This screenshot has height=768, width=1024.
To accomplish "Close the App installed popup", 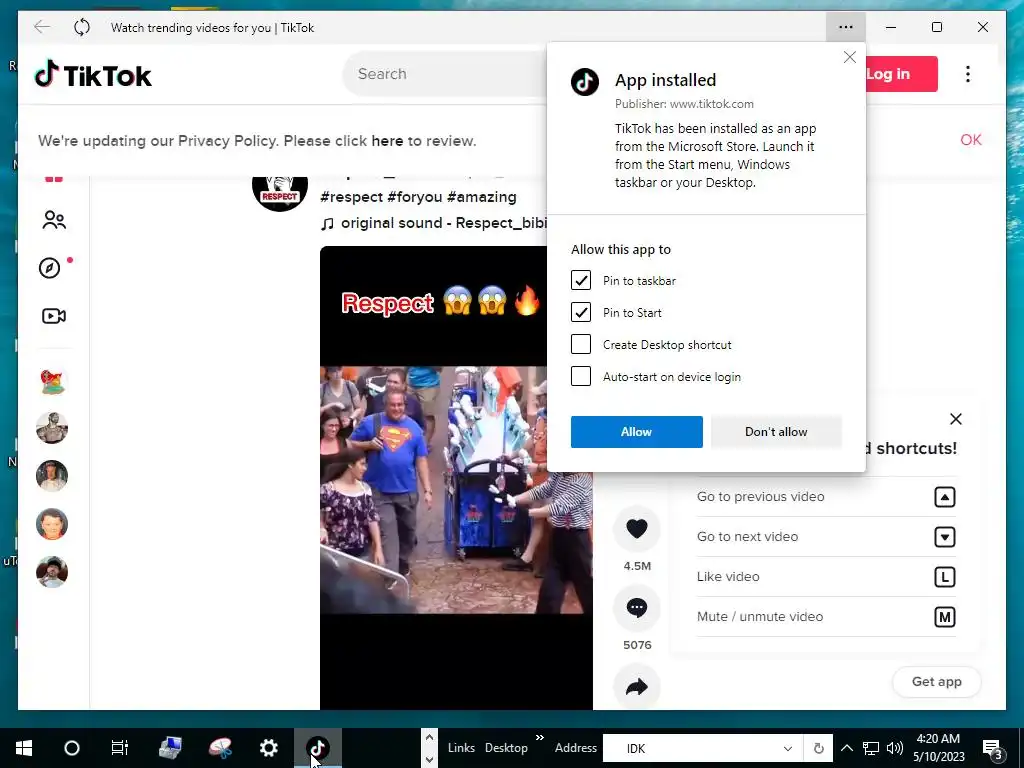I will [x=850, y=57].
